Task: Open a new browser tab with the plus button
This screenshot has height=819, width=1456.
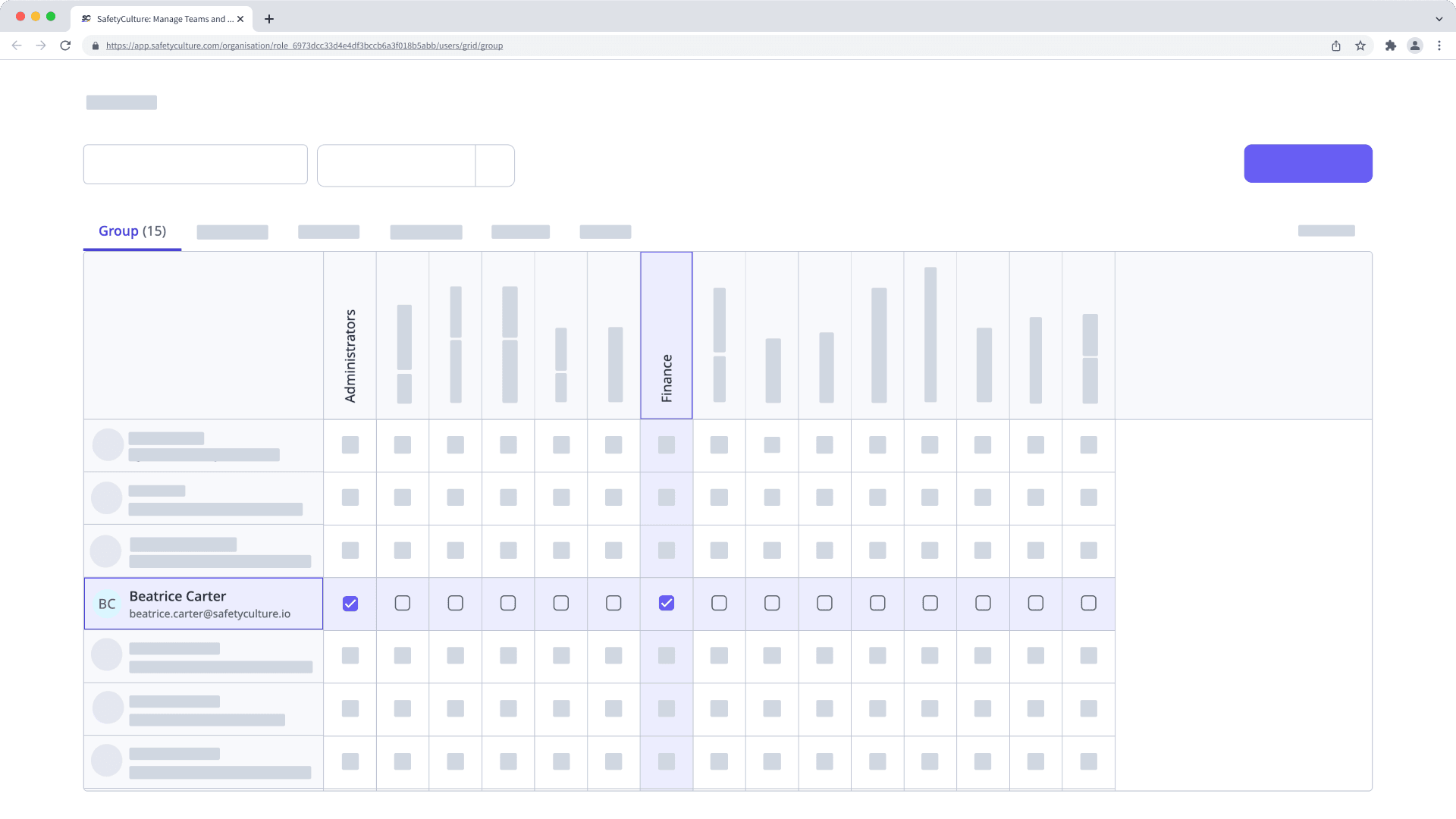Action: point(268,19)
